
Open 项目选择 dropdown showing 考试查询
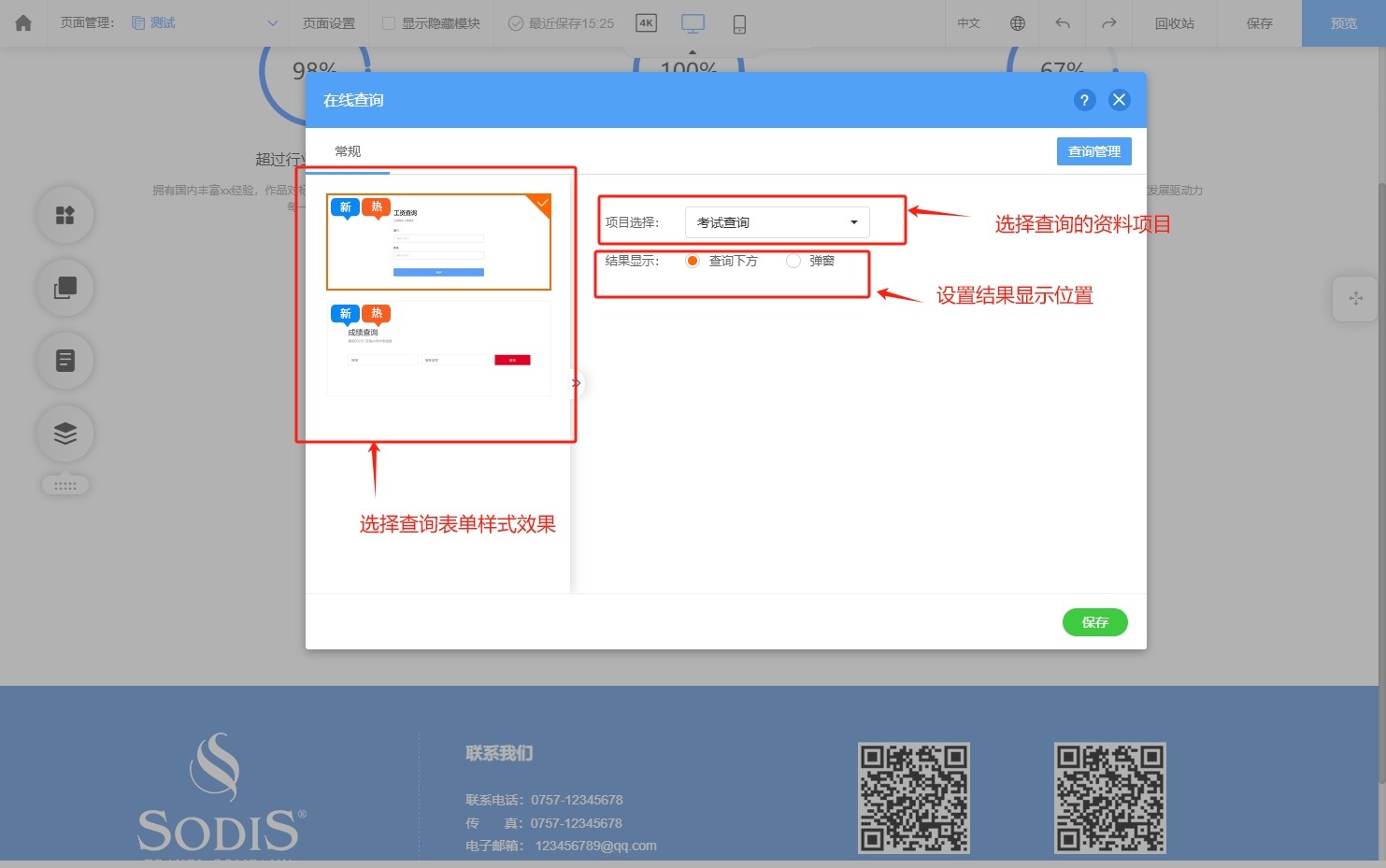(777, 222)
